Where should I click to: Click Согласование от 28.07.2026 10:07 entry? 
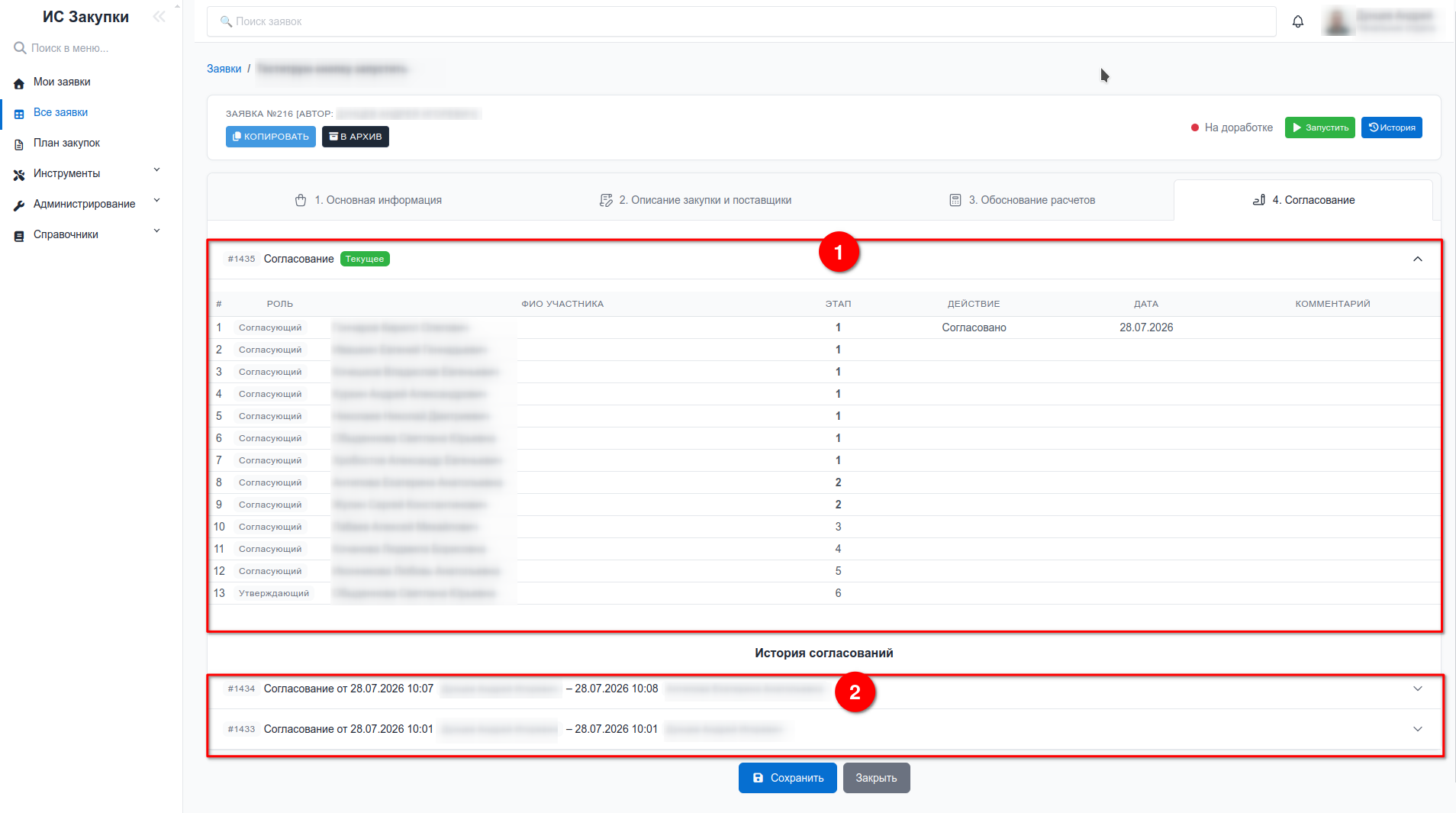349,689
